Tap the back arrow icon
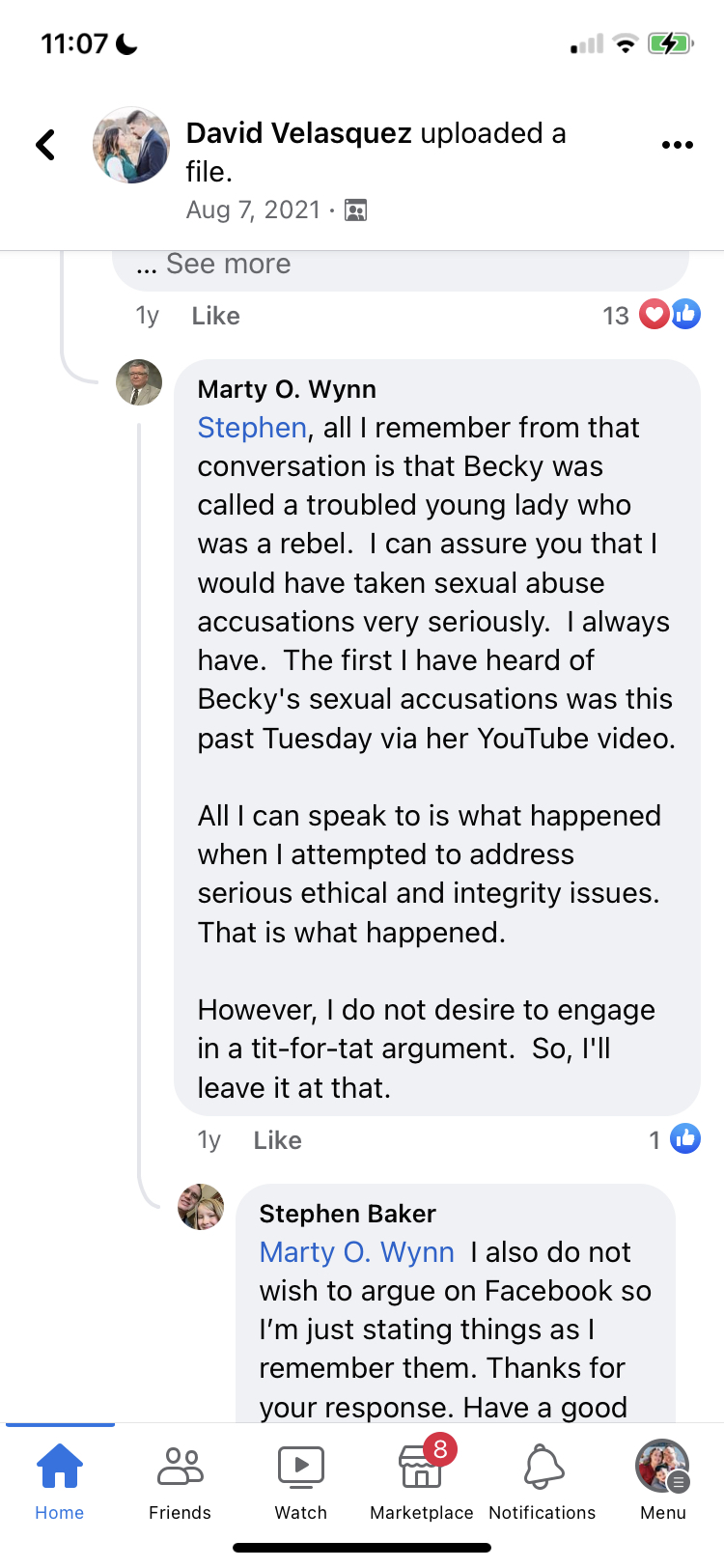Screen dimensions: 724x1568 point(45,145)
